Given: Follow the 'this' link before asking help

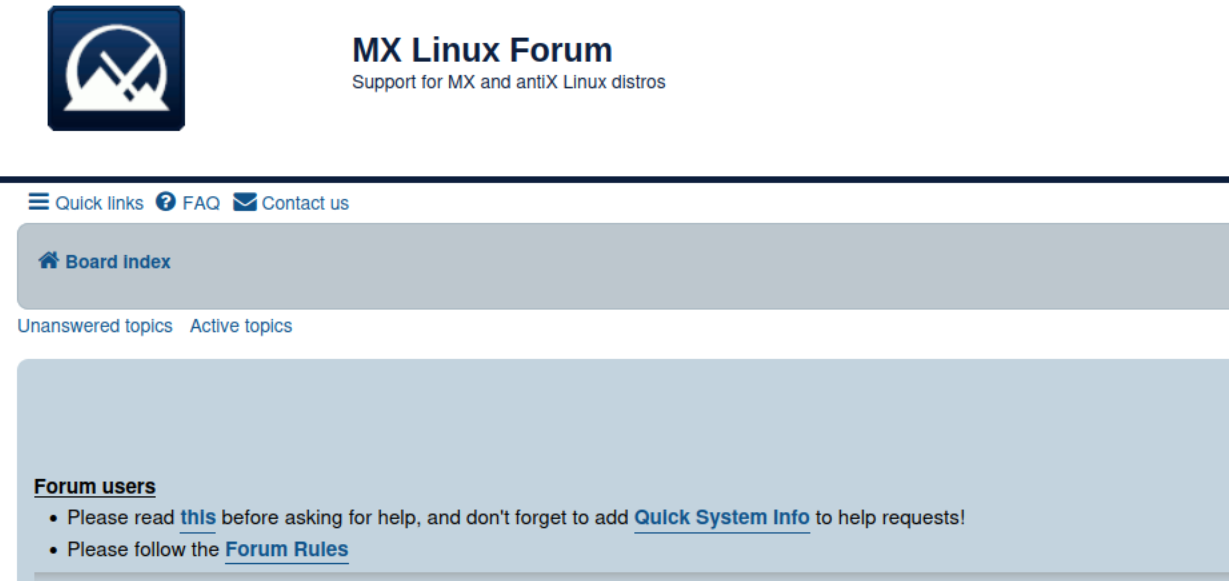Looking at the screenshot, I should click(198, 518).
